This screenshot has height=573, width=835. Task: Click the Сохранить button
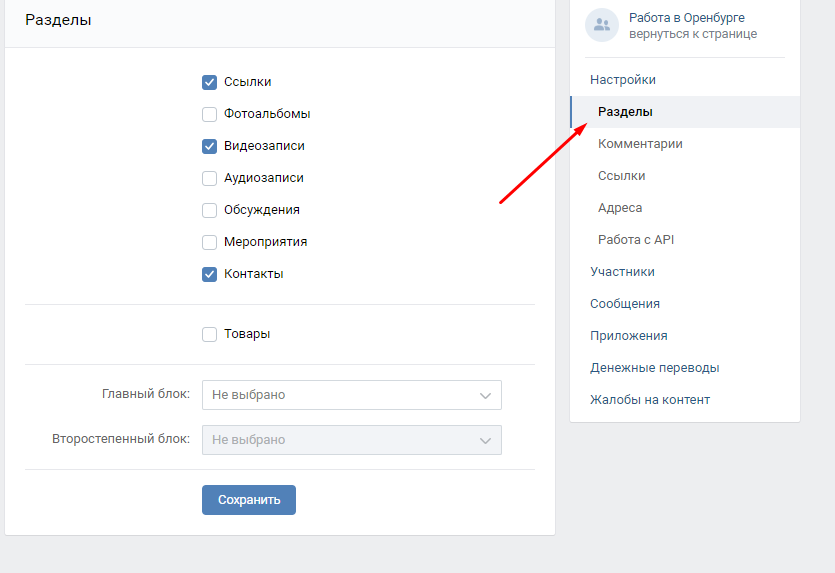pyautogui.click(x=249, y=500)
